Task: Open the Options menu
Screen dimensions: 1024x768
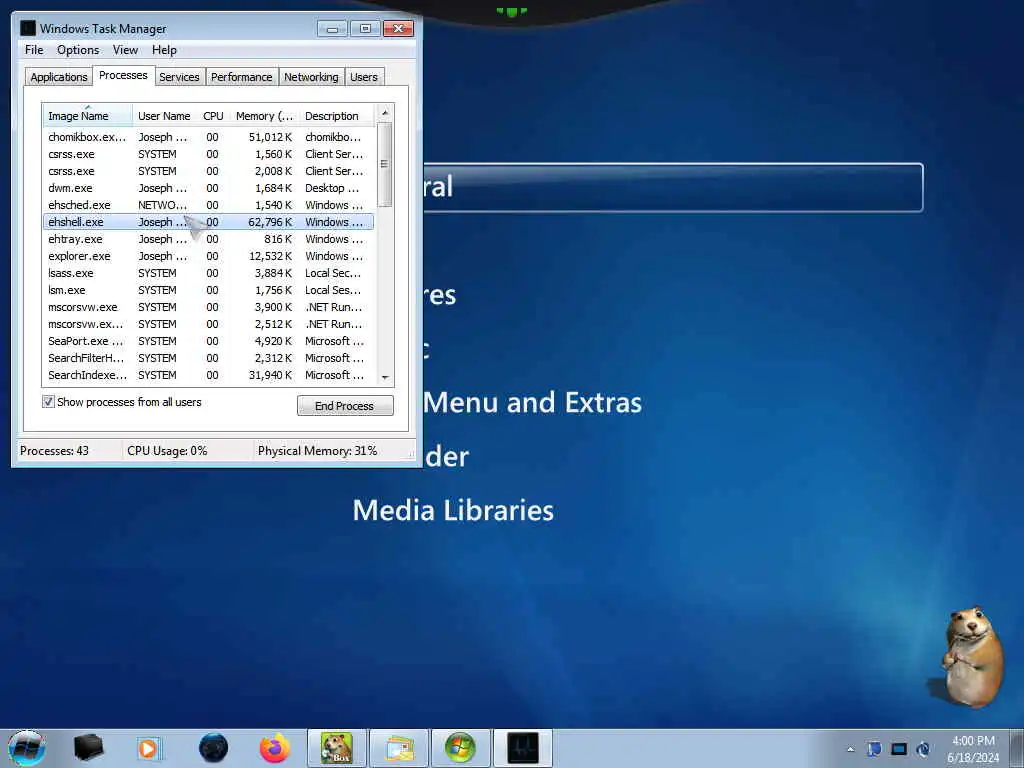Action: pyautogui.click(x=78, y=50)
